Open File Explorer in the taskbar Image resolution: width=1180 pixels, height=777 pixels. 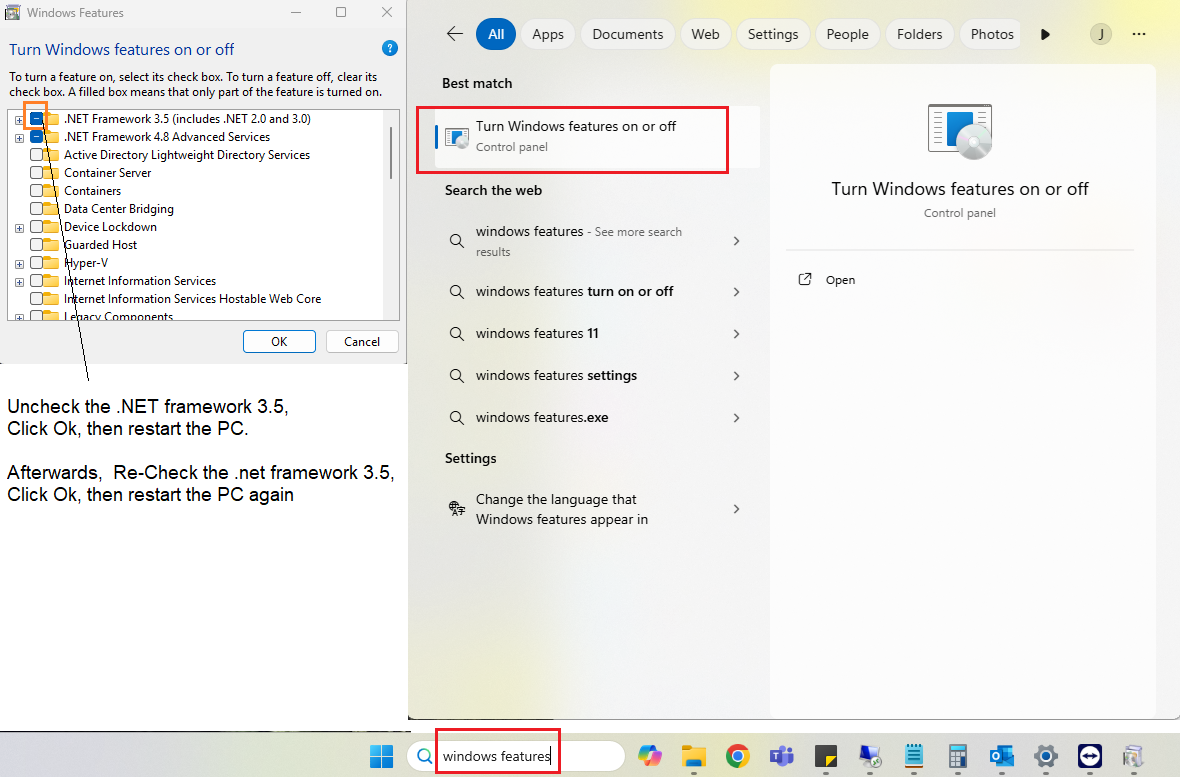click(694, 756)
